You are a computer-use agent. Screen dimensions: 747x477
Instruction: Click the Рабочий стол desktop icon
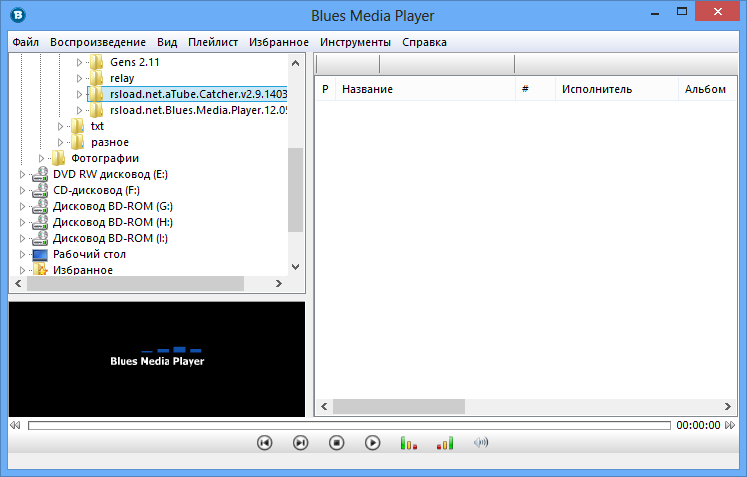click(40, 254)
